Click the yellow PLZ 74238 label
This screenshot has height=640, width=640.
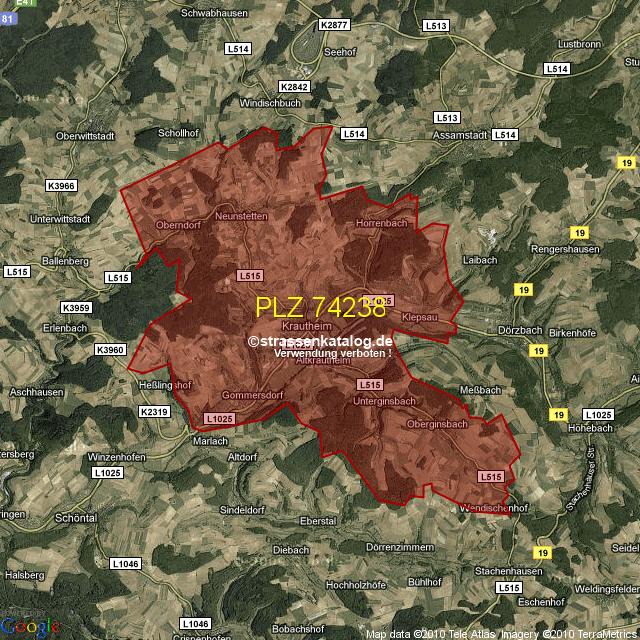pos(320,307)
